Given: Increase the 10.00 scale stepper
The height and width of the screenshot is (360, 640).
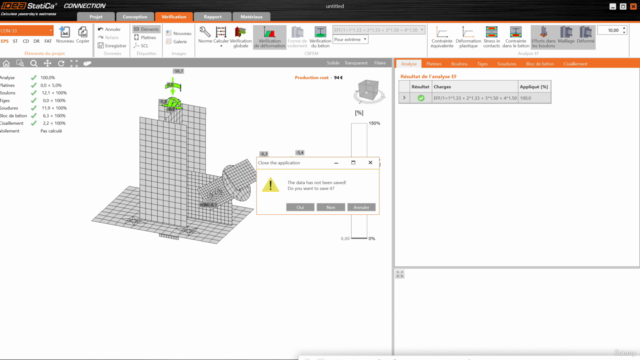Looking at the screenshot, I should pos(624,28).
